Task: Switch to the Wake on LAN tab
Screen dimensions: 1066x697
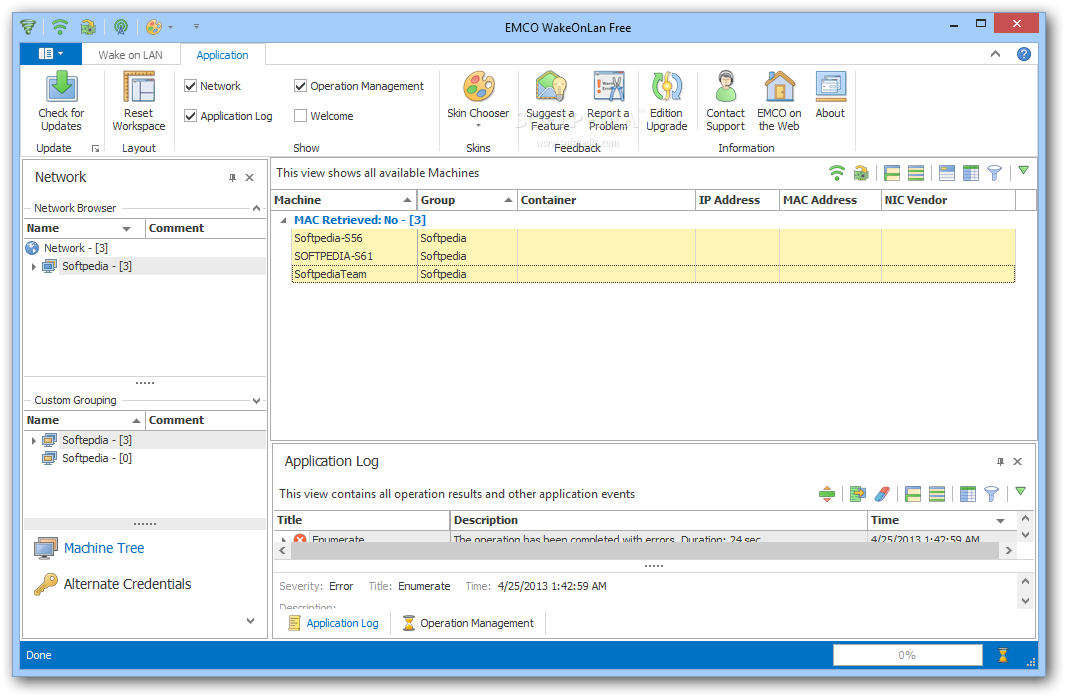Action: click(x=131, y=55)
